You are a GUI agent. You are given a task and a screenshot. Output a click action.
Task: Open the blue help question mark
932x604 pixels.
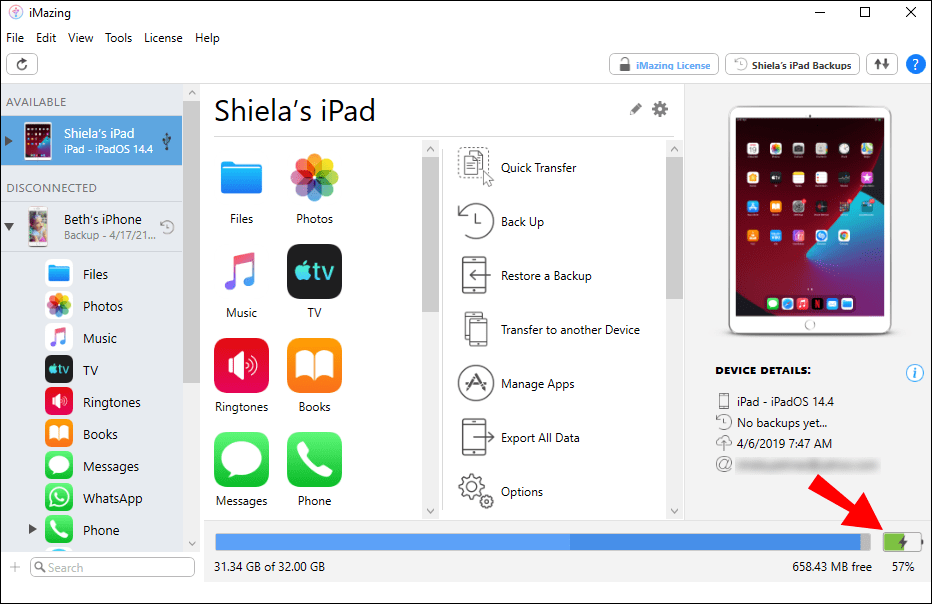pyautogui.click(x=915, y=64)
